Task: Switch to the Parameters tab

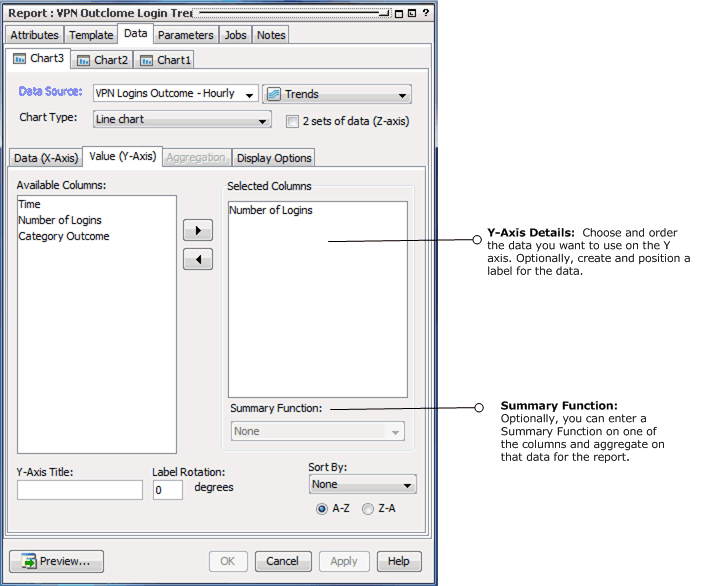Action: click(x=186, y=35)
